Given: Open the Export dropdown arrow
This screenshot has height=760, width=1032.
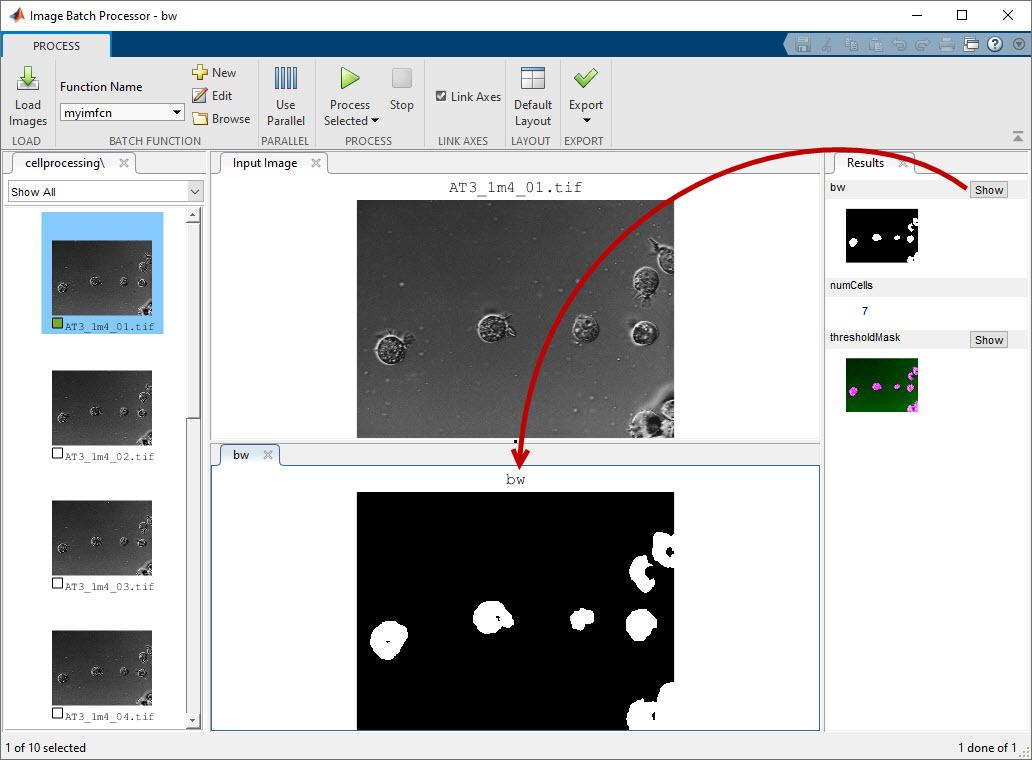Looking at the screenshot, I should coord(586,120).
